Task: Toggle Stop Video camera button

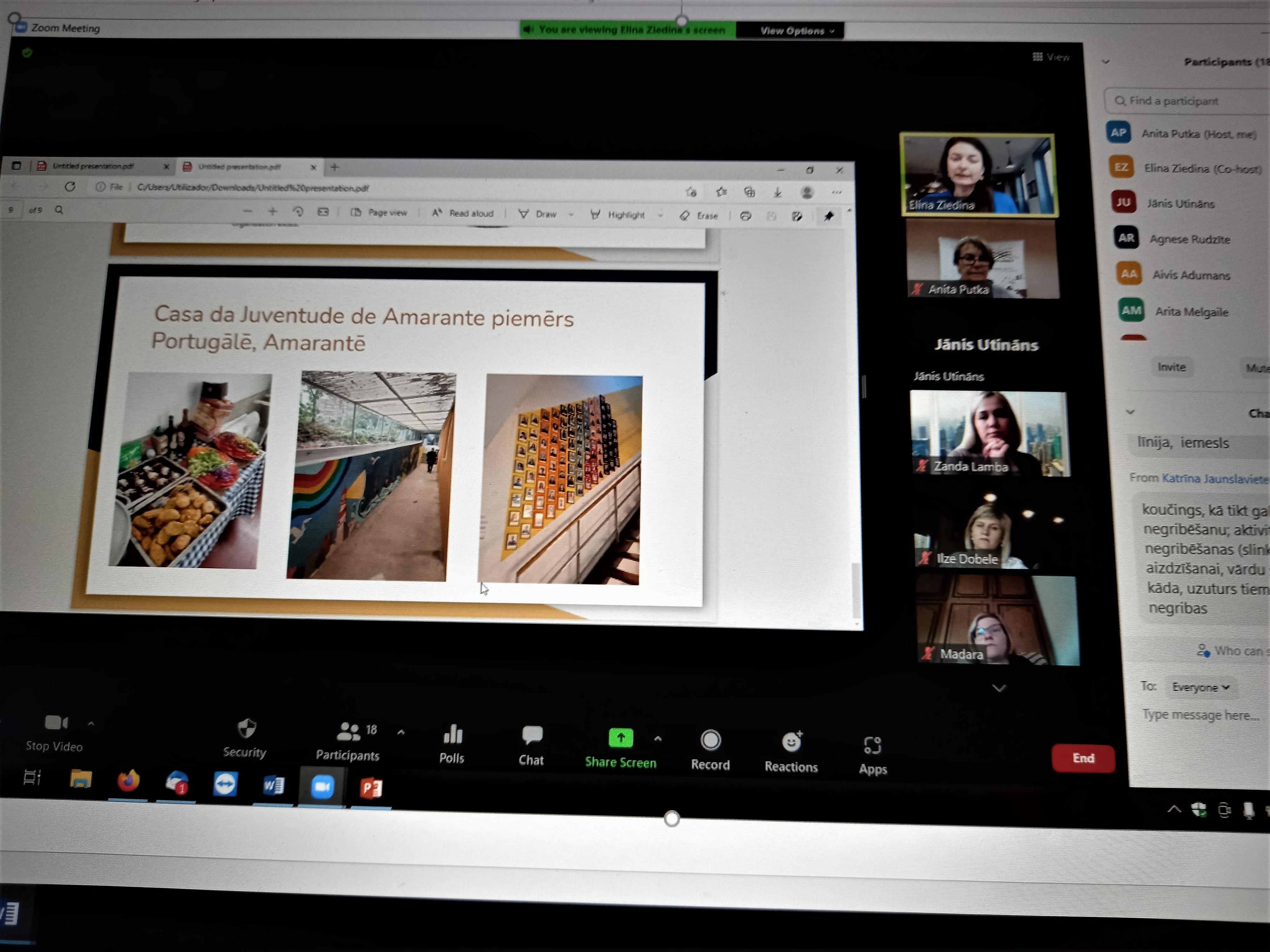Action: click(56, 723)
